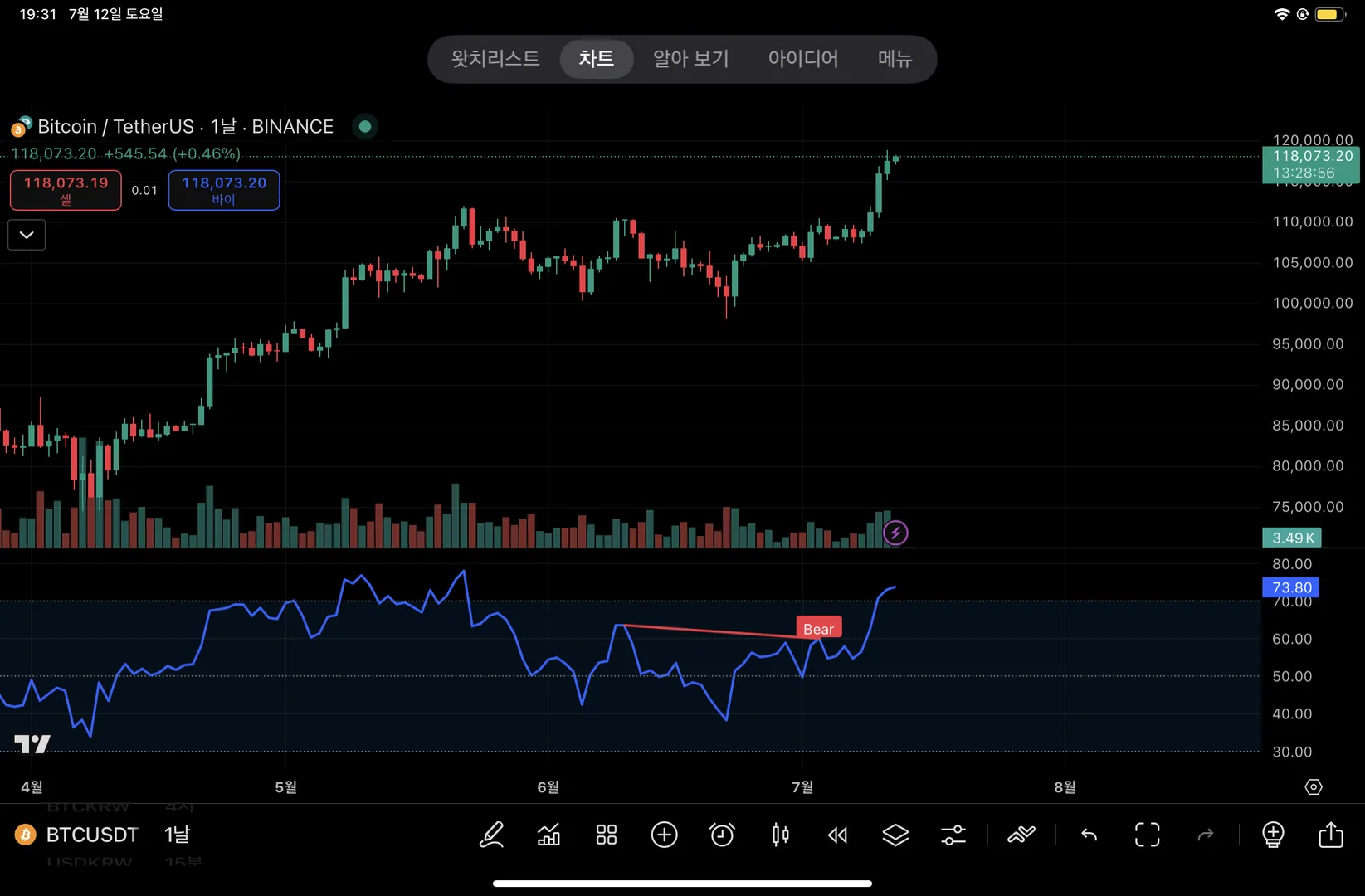Open the candlestick chart type icon
1365x896 pixels.
pyautogui.click(x=780, y=835)
